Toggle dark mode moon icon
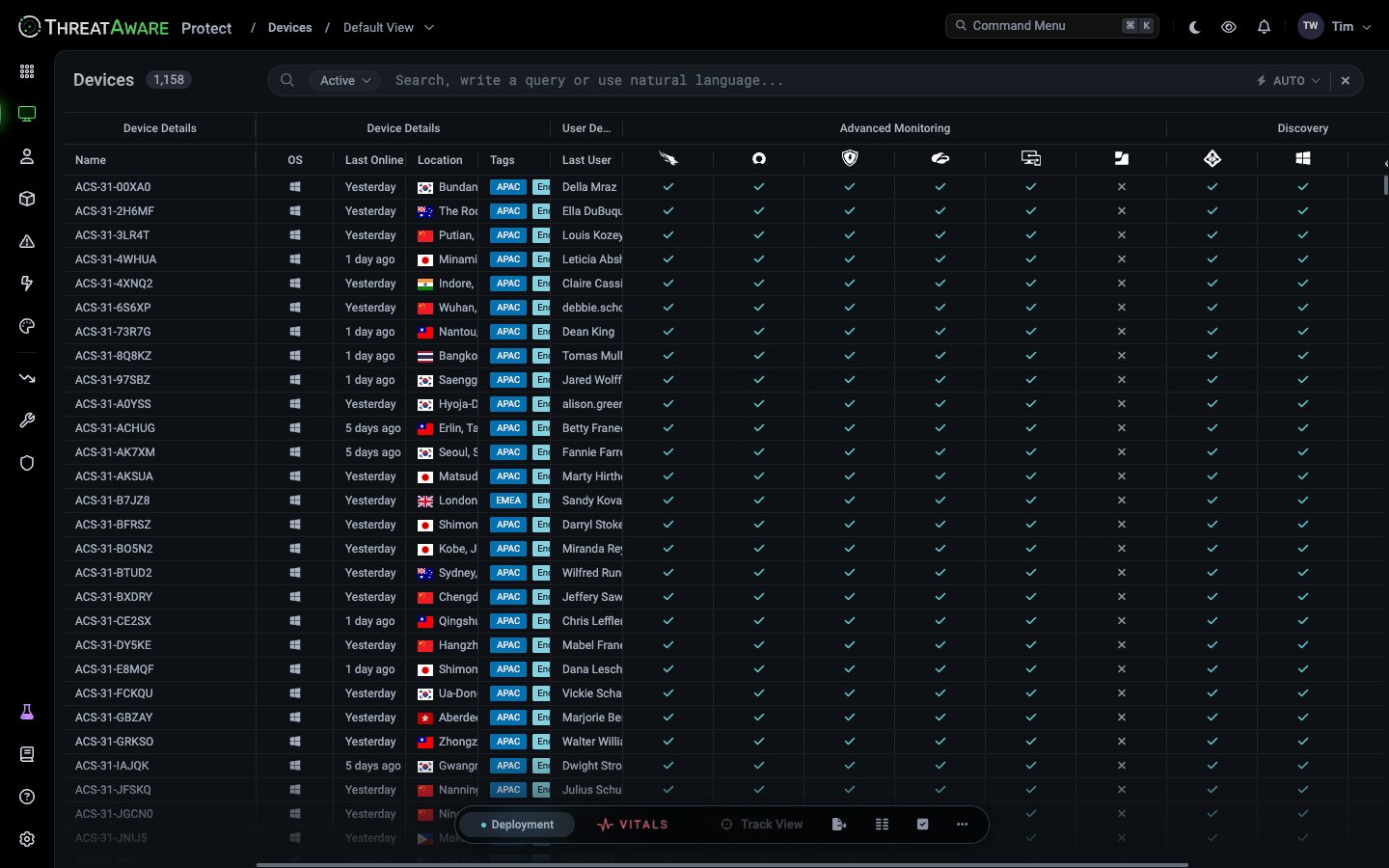1389x868 pixels. click(1194, 27)
